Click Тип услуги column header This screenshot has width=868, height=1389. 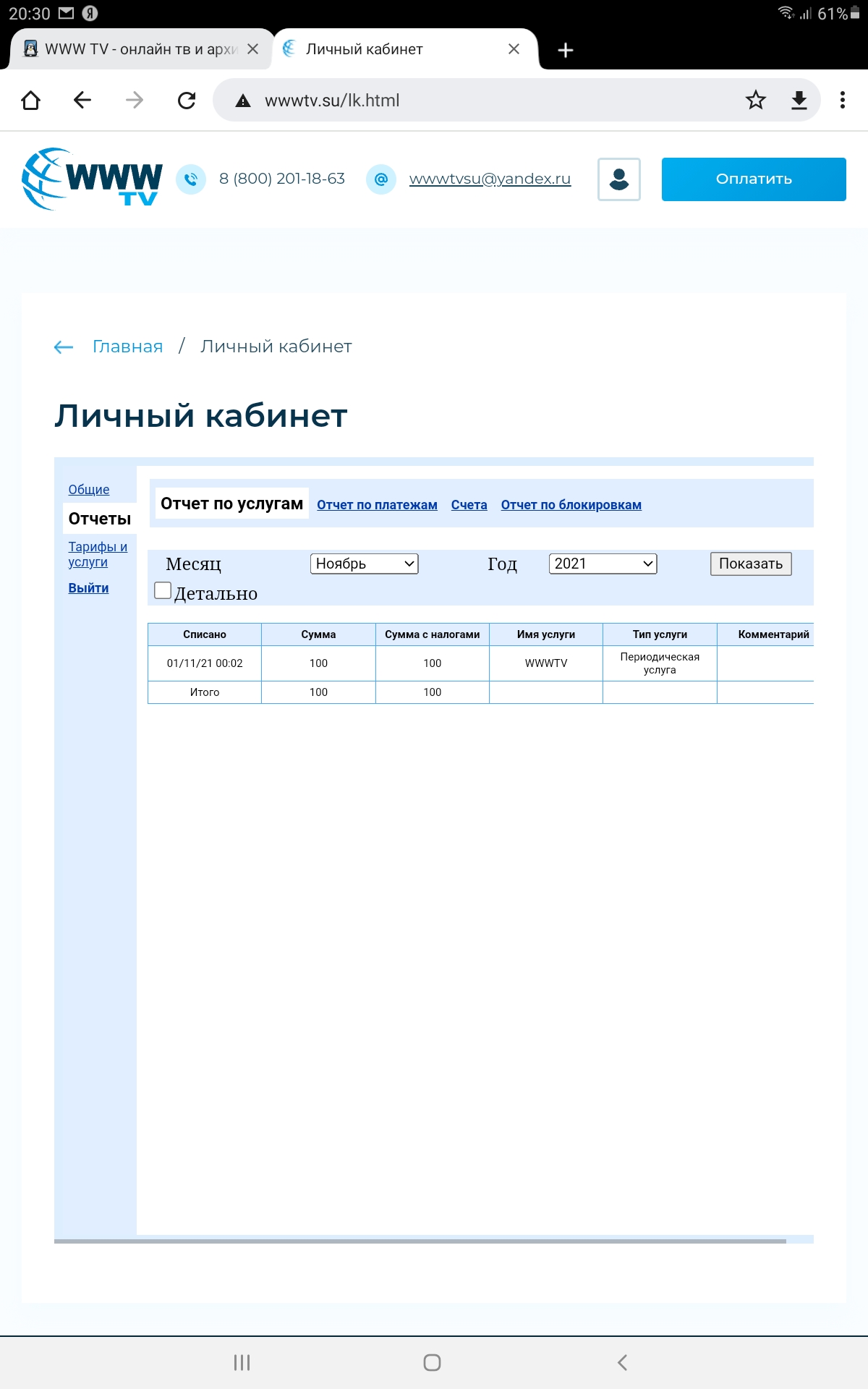click(660, 634)
